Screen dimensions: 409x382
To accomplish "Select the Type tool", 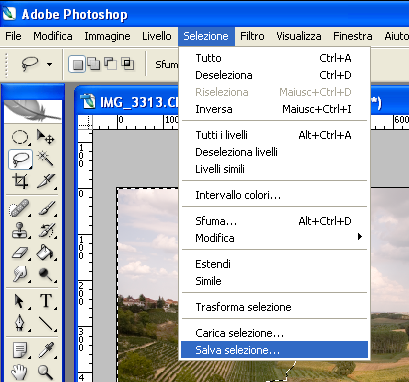I will click(x=46, y=301).
